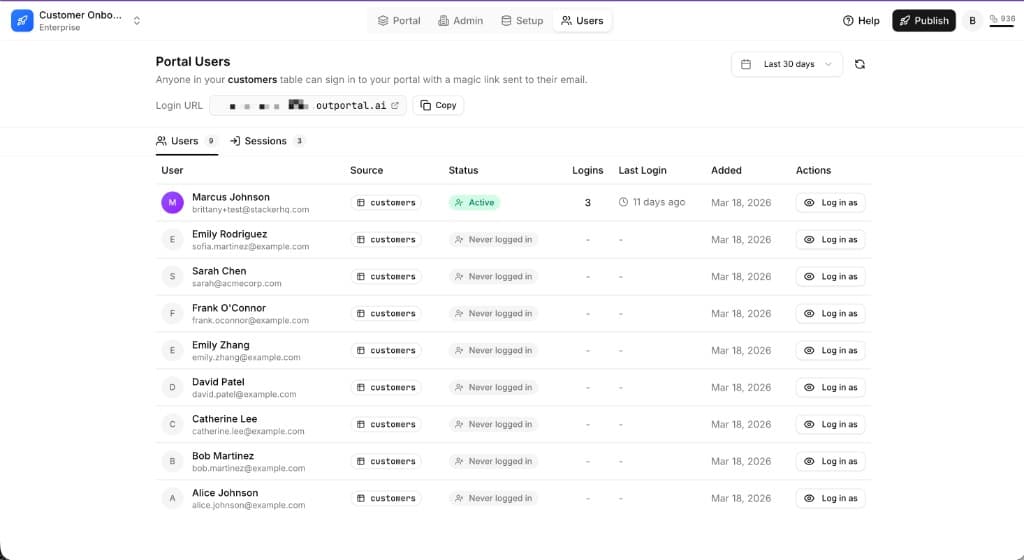
Task: Open the B user avatar menu
Action: pos(972,21)
